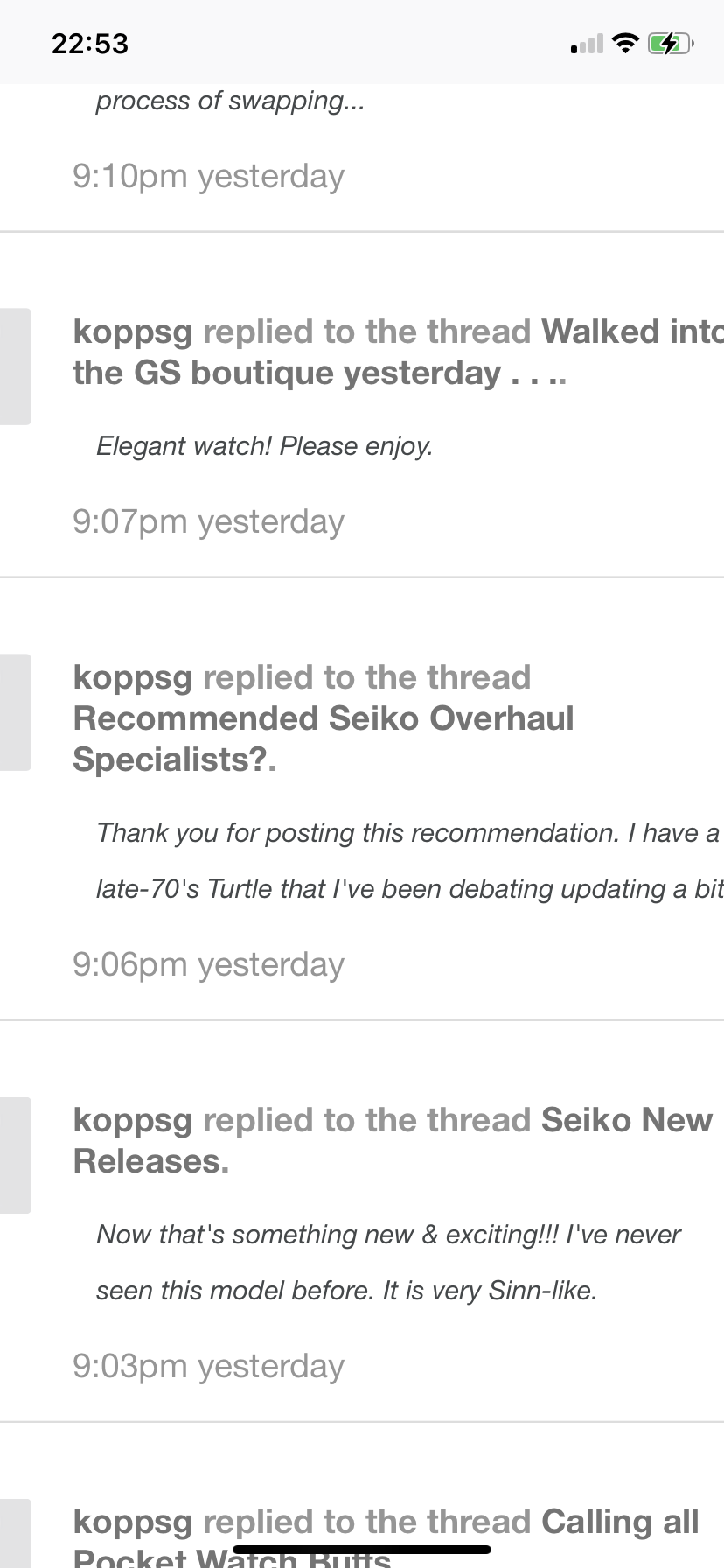Tap the 22:53 clock in status bar
Viewport: 724px width, 1568px height.
[90, 44]
